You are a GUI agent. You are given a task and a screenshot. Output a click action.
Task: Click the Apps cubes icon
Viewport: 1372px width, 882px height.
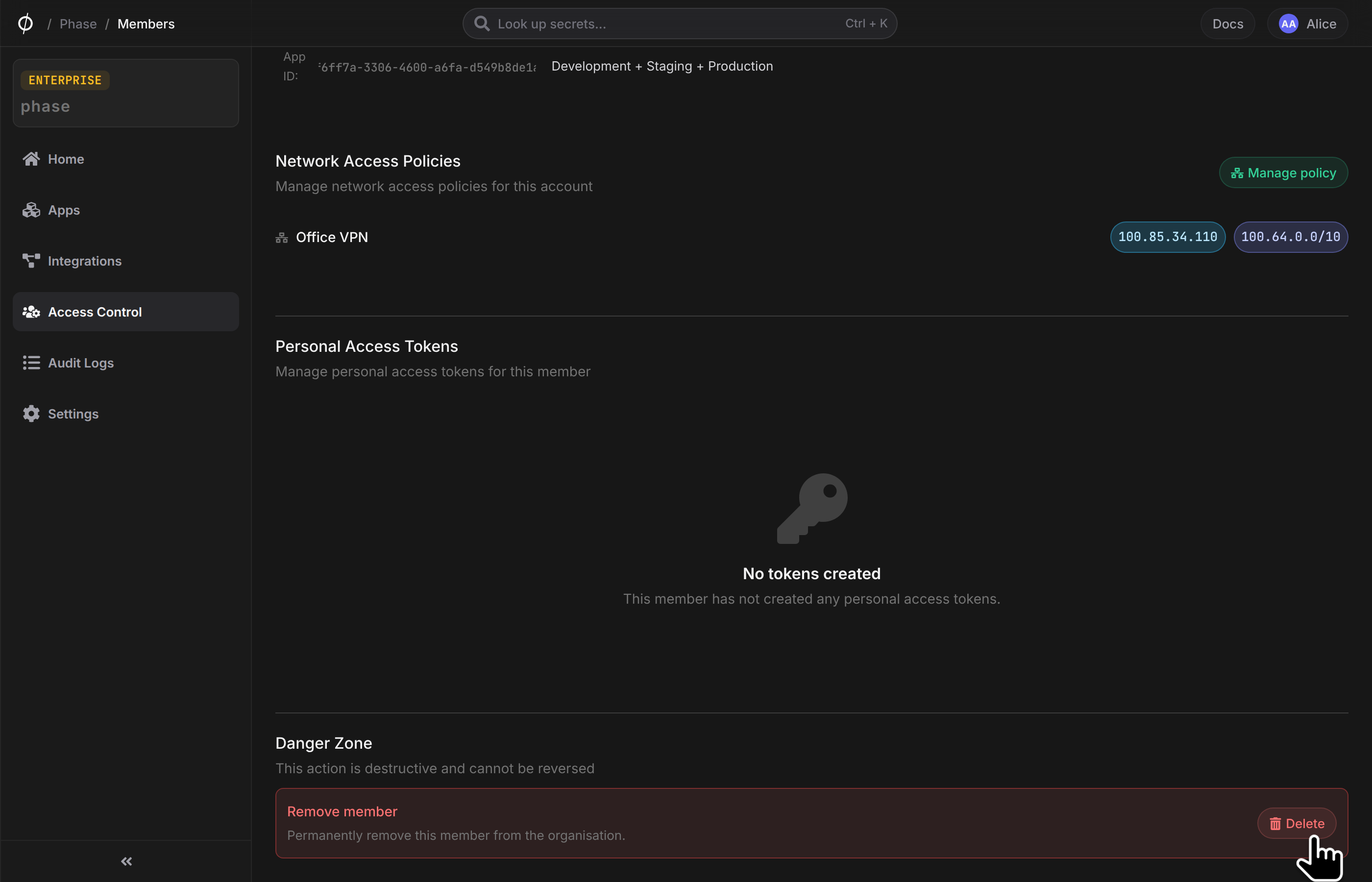coord(31,210)
